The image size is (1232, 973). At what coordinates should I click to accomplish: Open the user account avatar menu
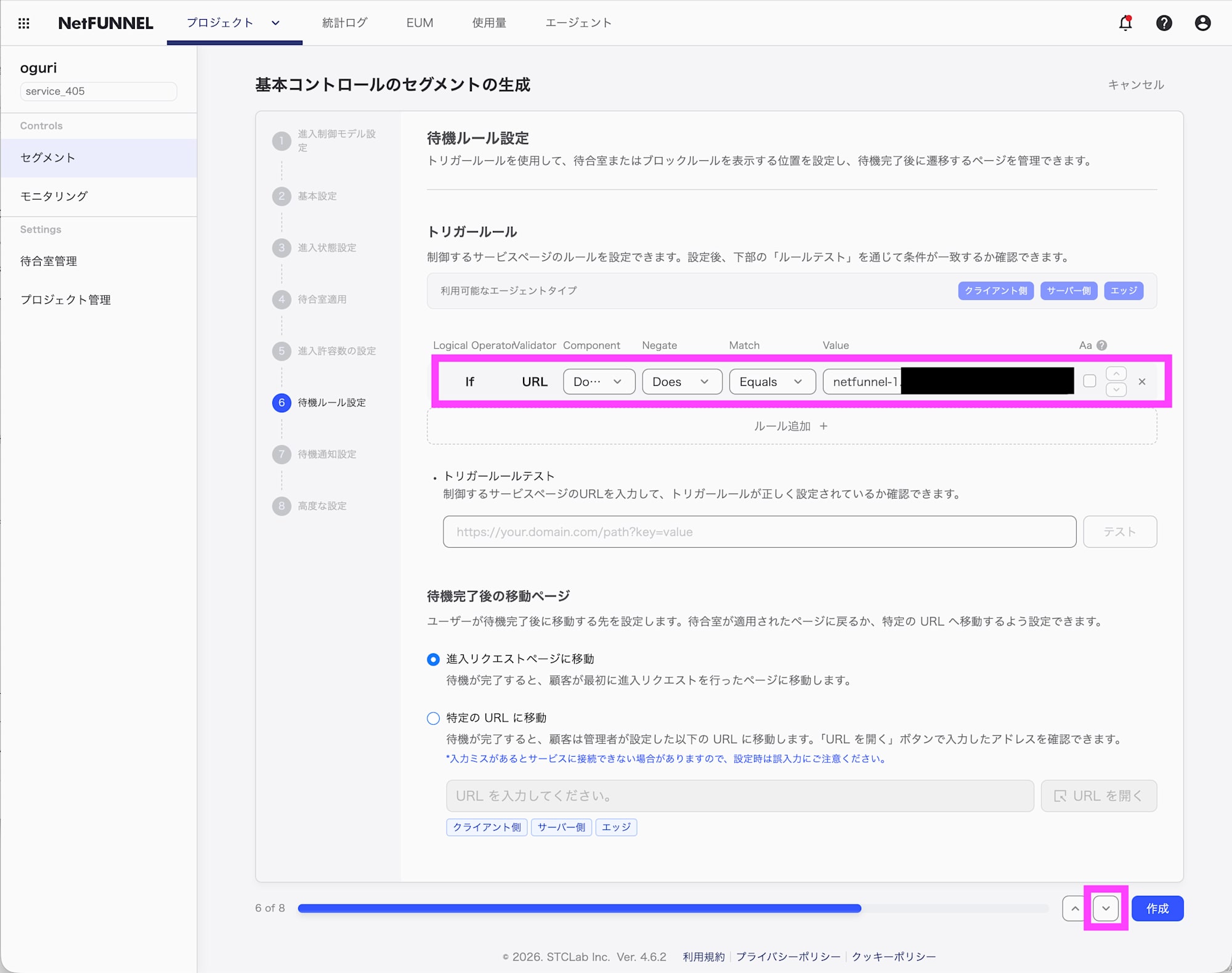click(1202, 23)
